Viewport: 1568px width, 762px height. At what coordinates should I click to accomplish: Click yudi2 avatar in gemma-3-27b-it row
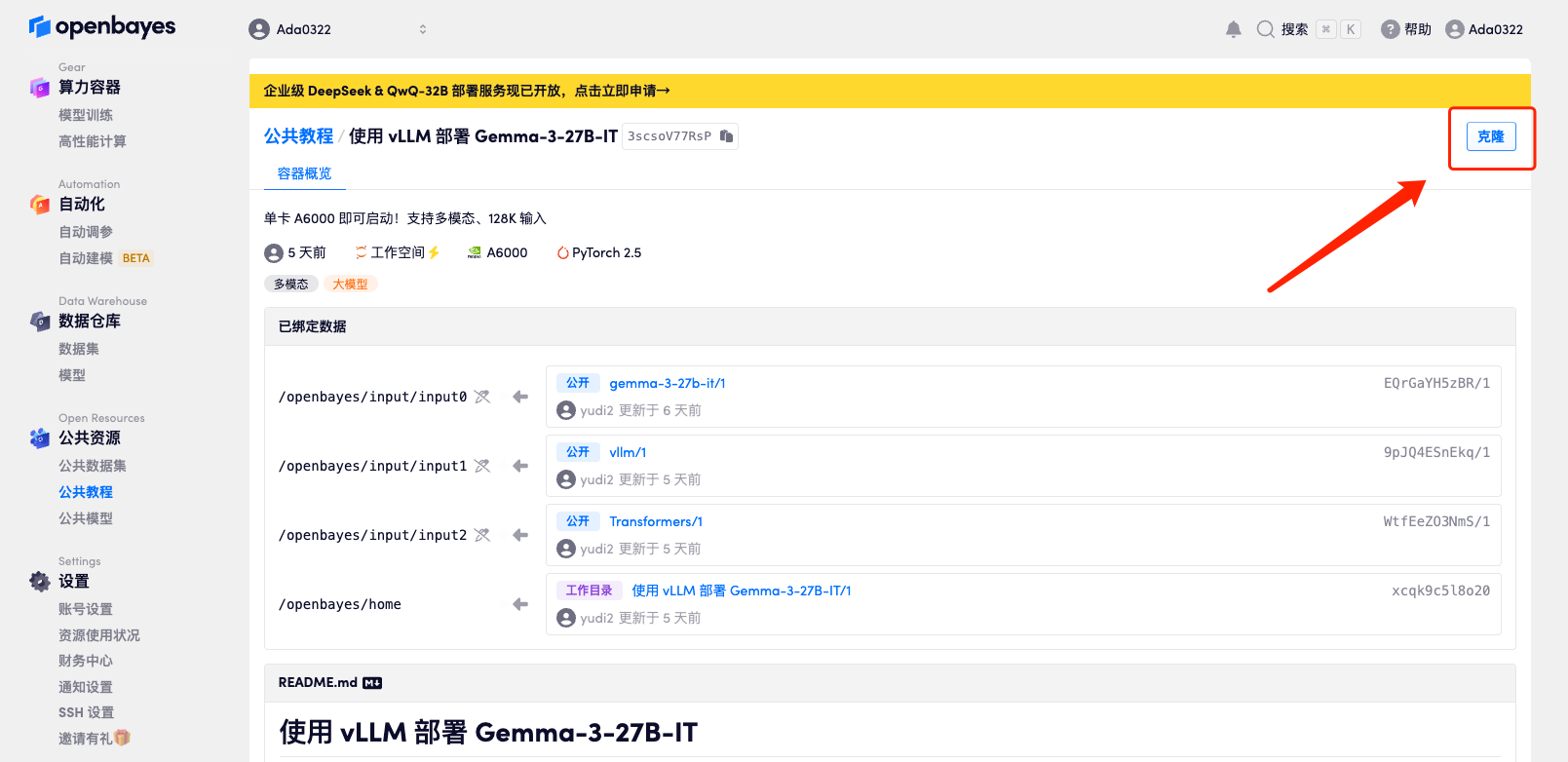566,410
